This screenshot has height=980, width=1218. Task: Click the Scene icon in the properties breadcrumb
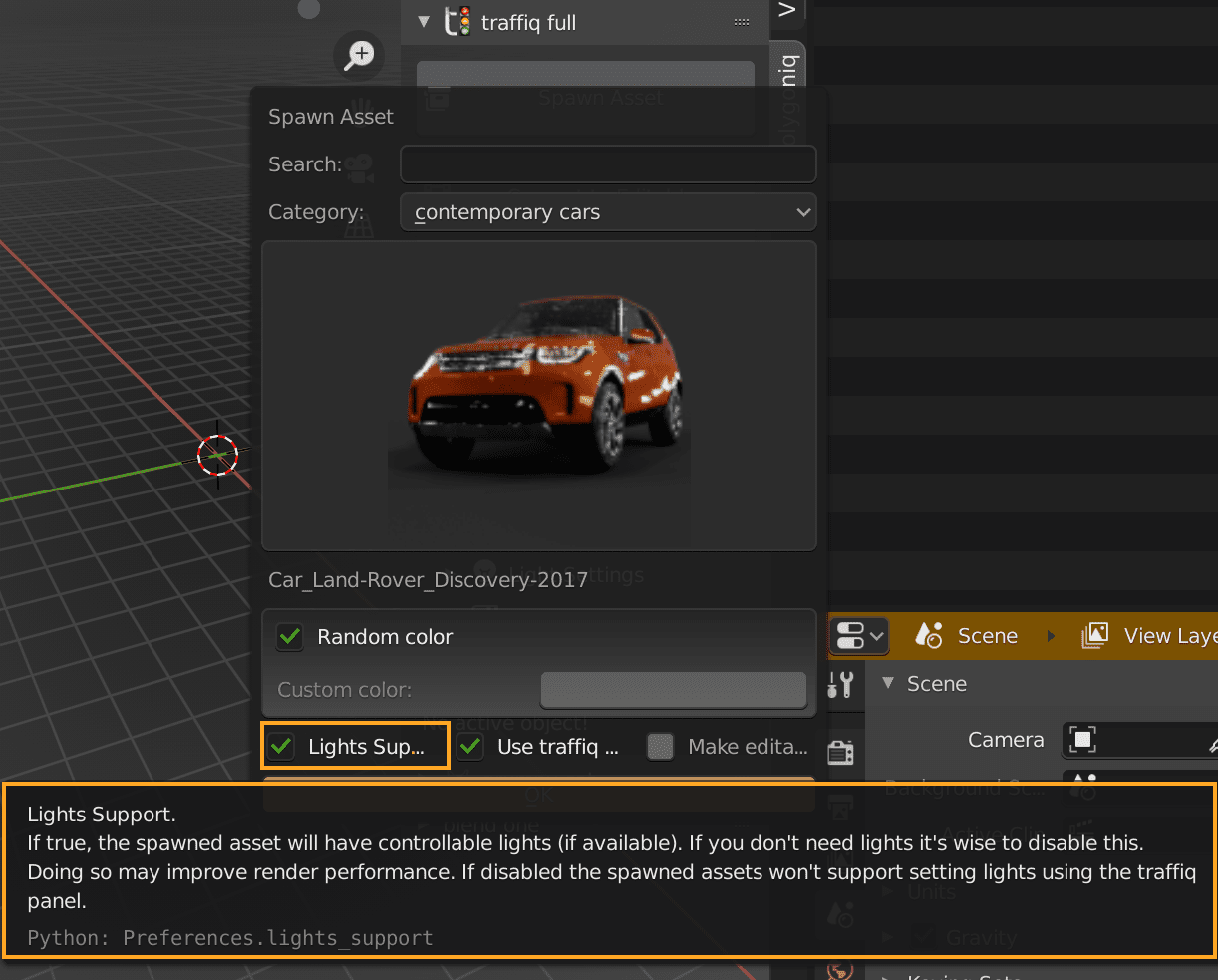(x=929, y=636)
